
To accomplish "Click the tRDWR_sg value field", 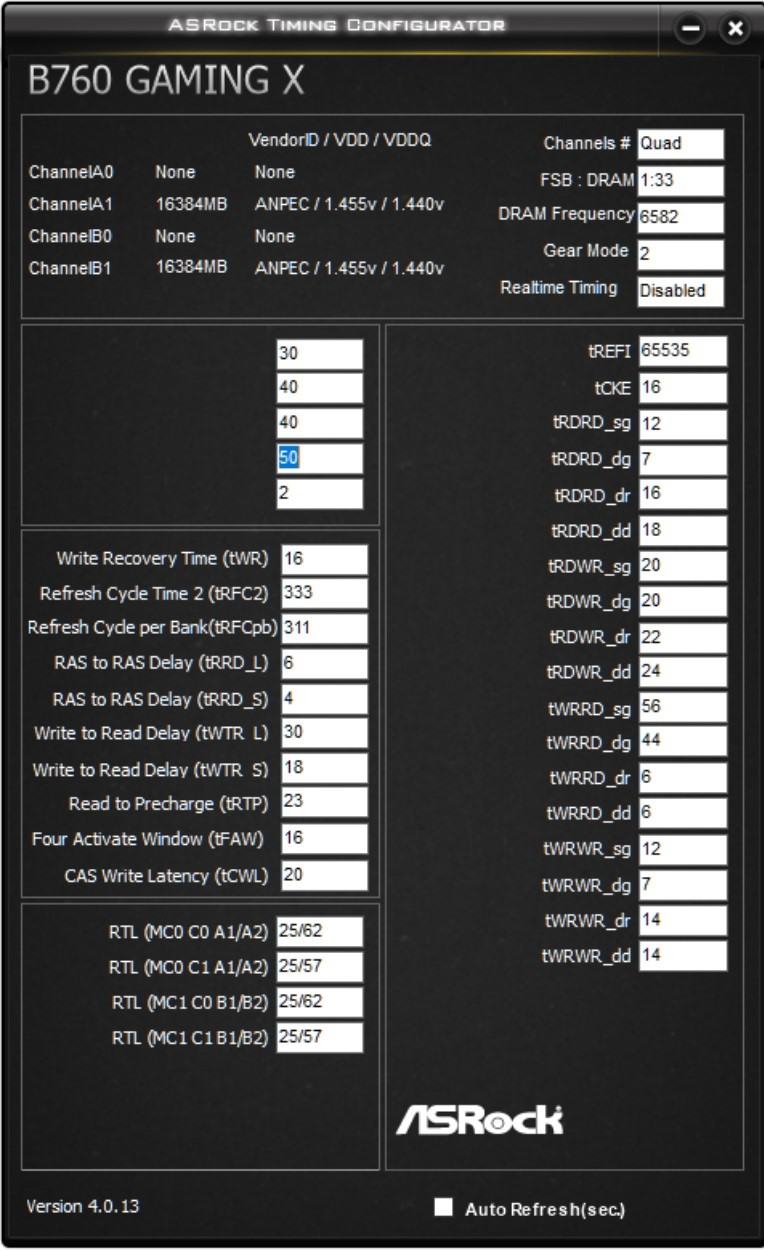I will click(683, 566).
